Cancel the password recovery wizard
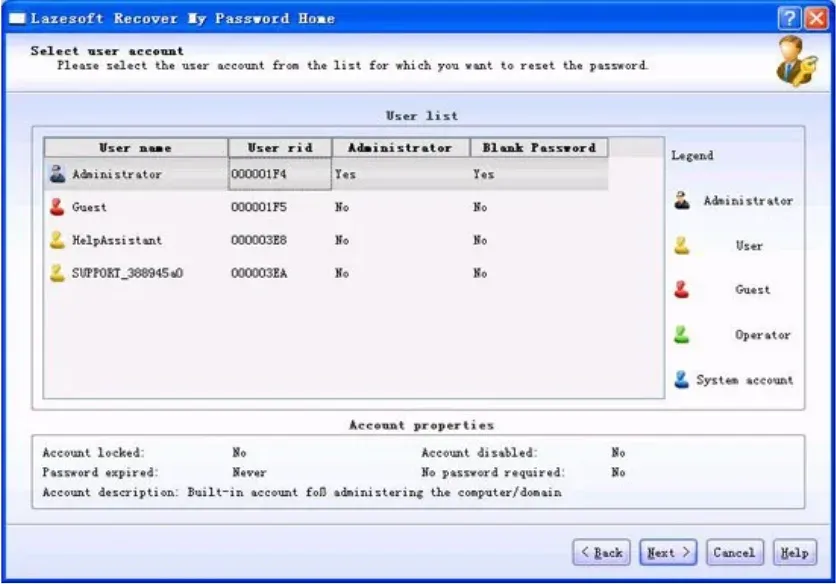Screen dimensions: 836x584 point(735,553)
